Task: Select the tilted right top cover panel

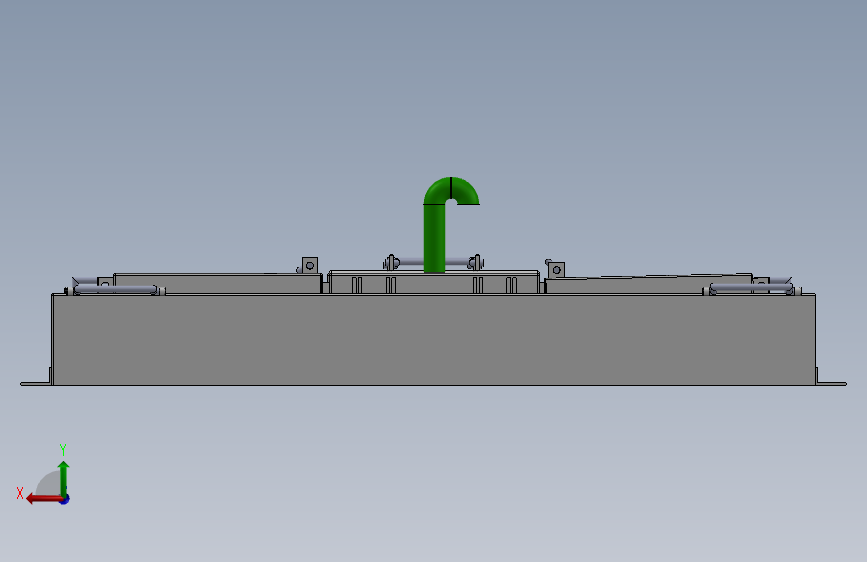Action: coord(648,284)
